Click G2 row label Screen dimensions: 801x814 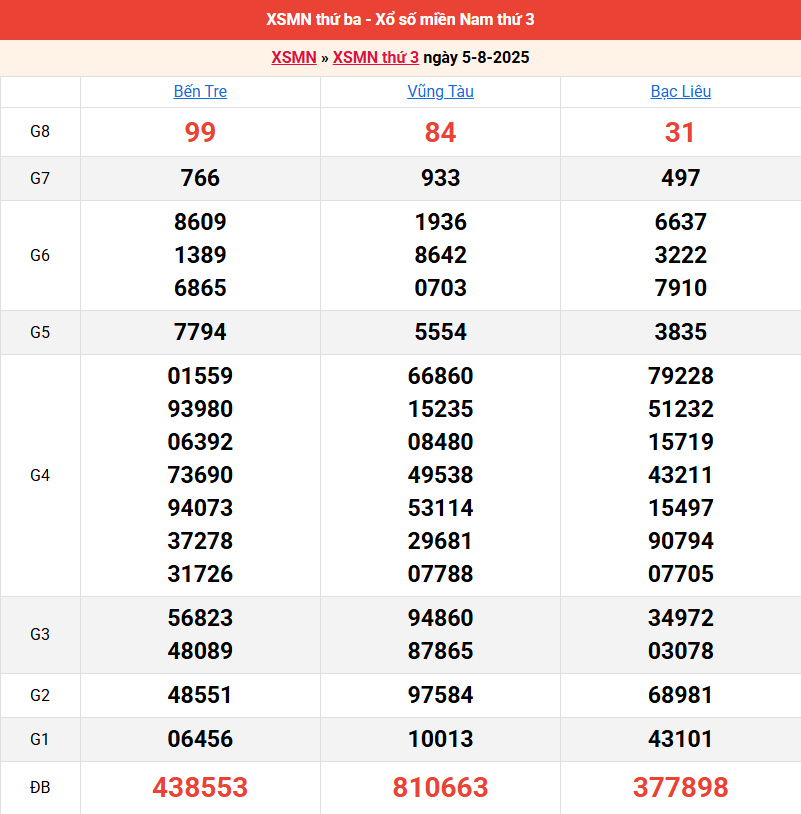[40, 695]
